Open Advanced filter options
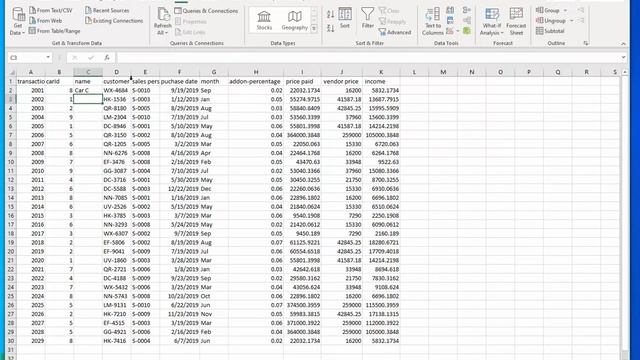 point(395,32)
